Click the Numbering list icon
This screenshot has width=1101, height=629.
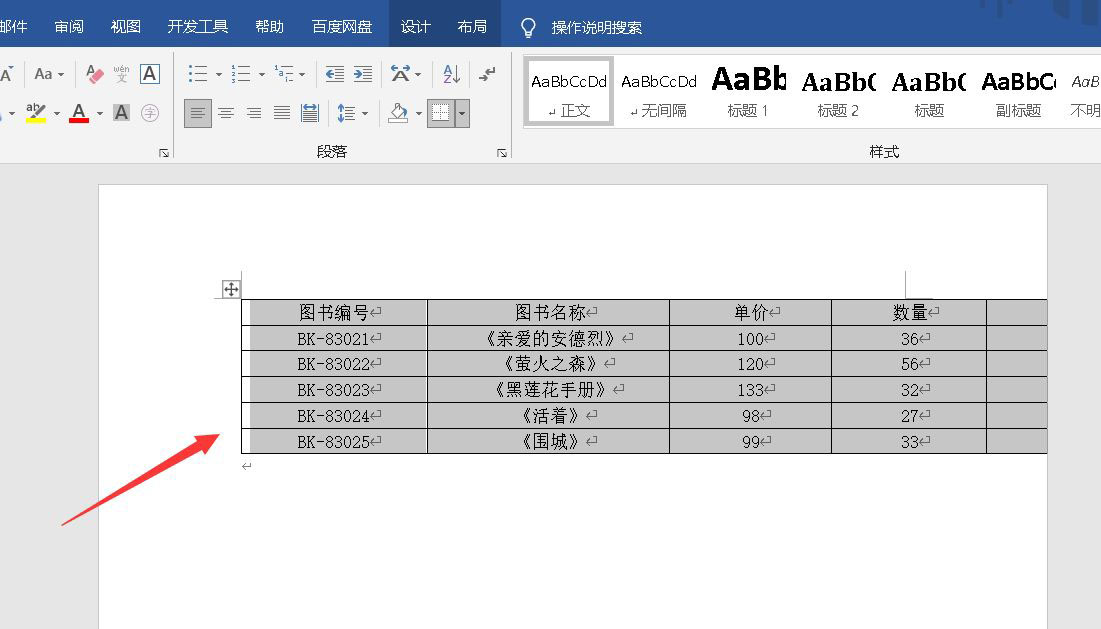point(241,74)
